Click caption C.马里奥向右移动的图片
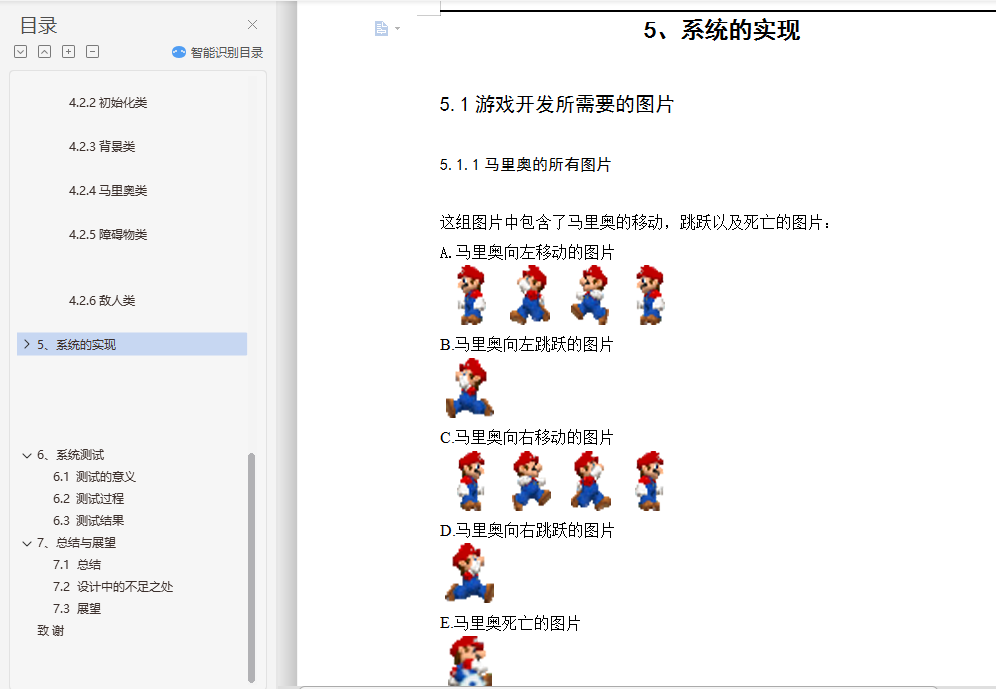The height and width of the screenshot is (689, 996). point(527,438)
